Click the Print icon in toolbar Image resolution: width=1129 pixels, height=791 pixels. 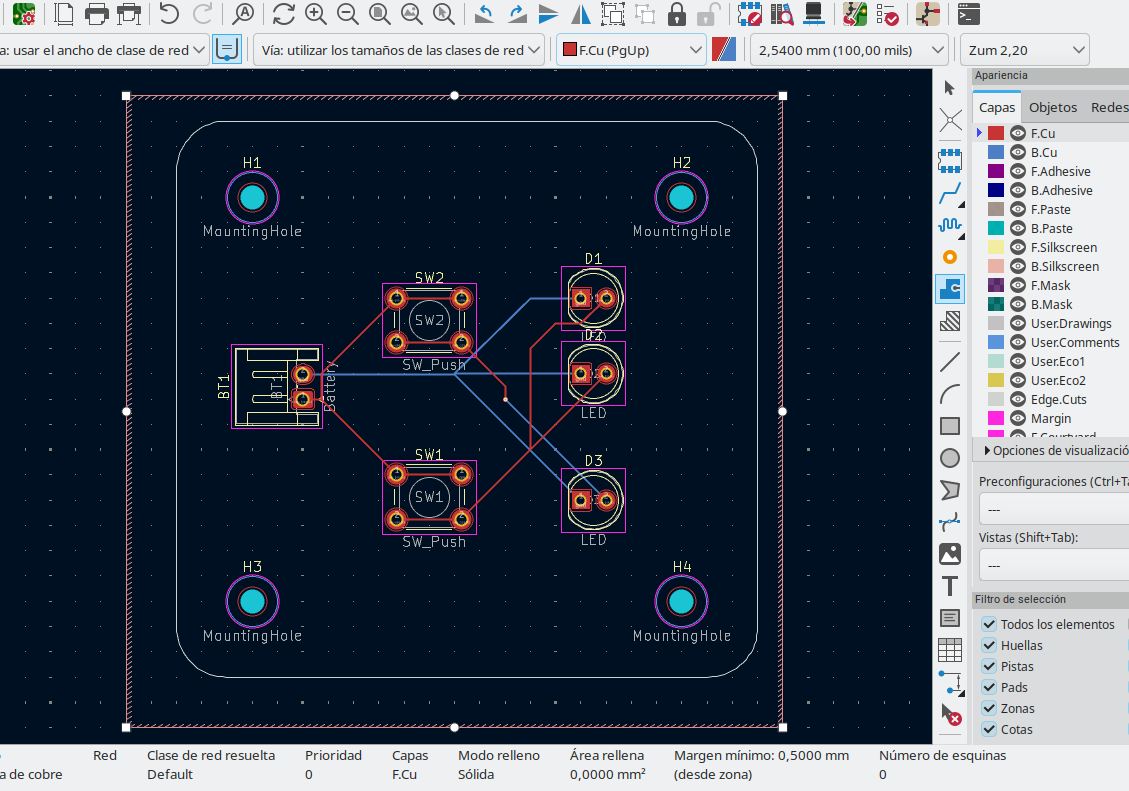(x=97, y=14)
